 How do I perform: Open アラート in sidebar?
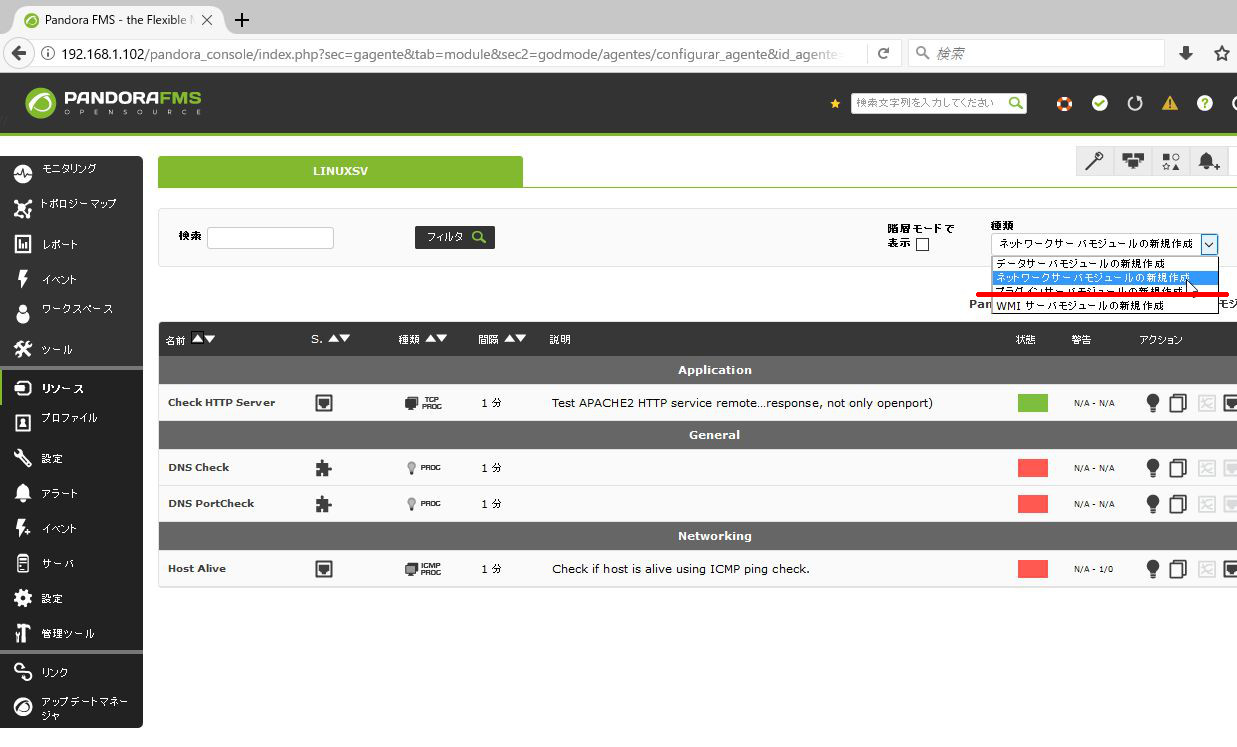[x=71, y=493]
